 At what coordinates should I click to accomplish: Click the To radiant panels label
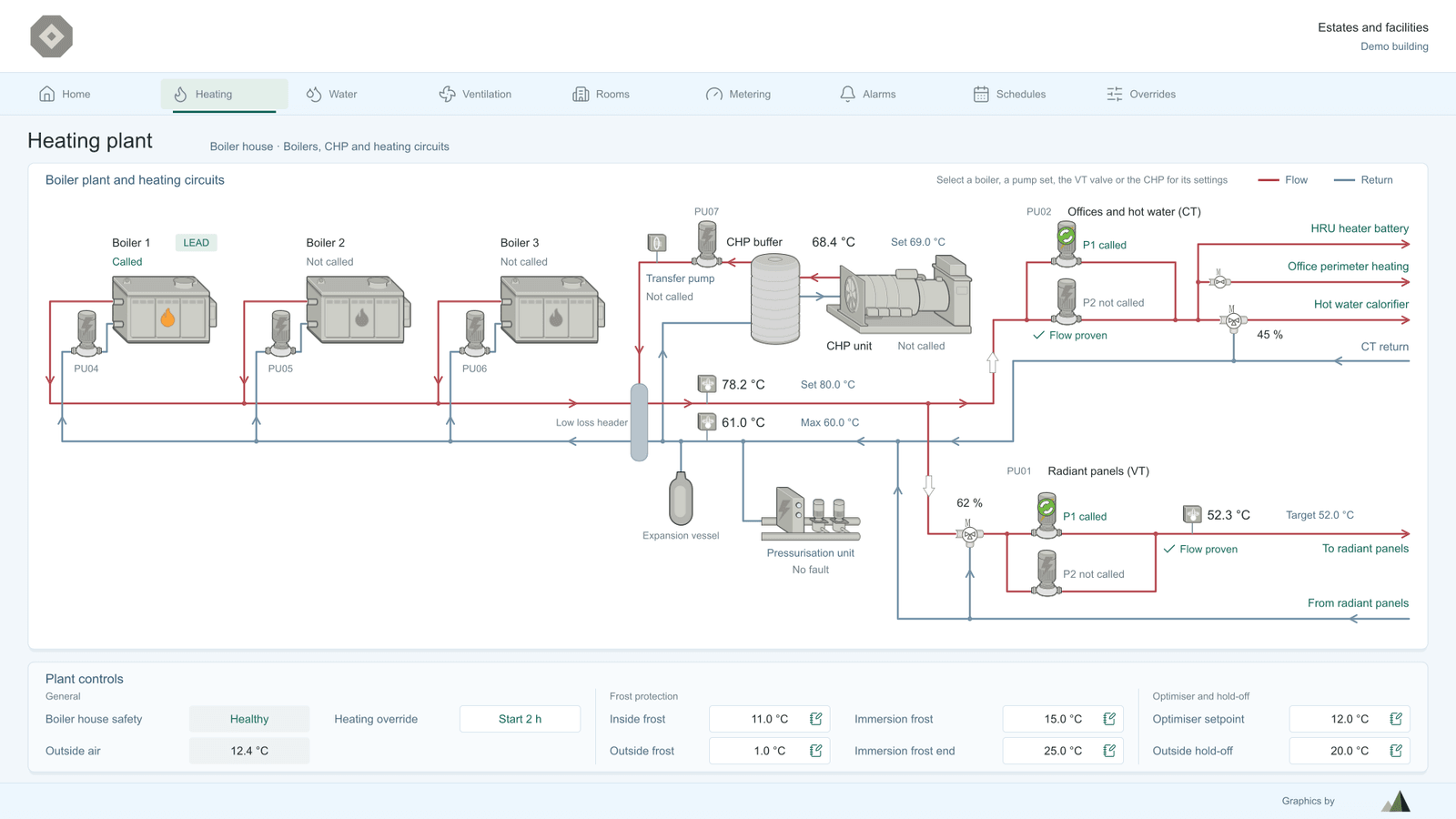(x=1365, y=548)
